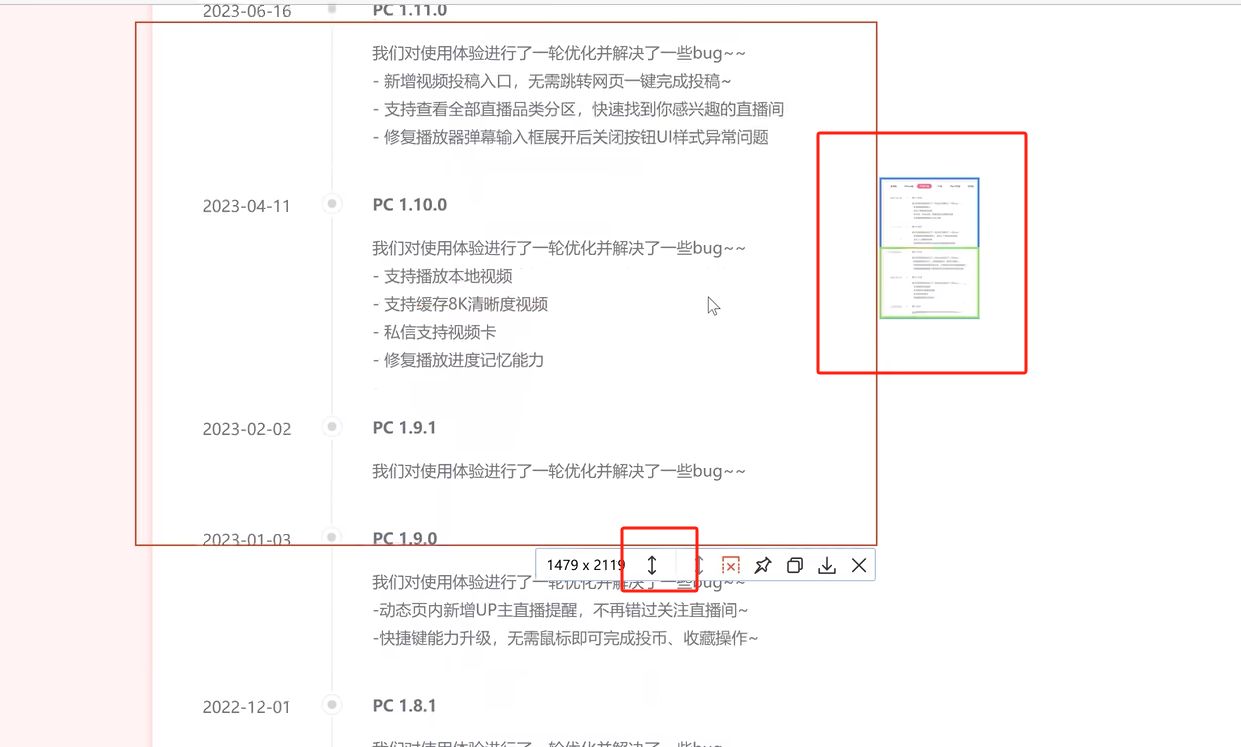This screenshot has height=747, width=1241.
Task: Click the timeline dot beside 2022-12-01
Action: coord(331,704)
